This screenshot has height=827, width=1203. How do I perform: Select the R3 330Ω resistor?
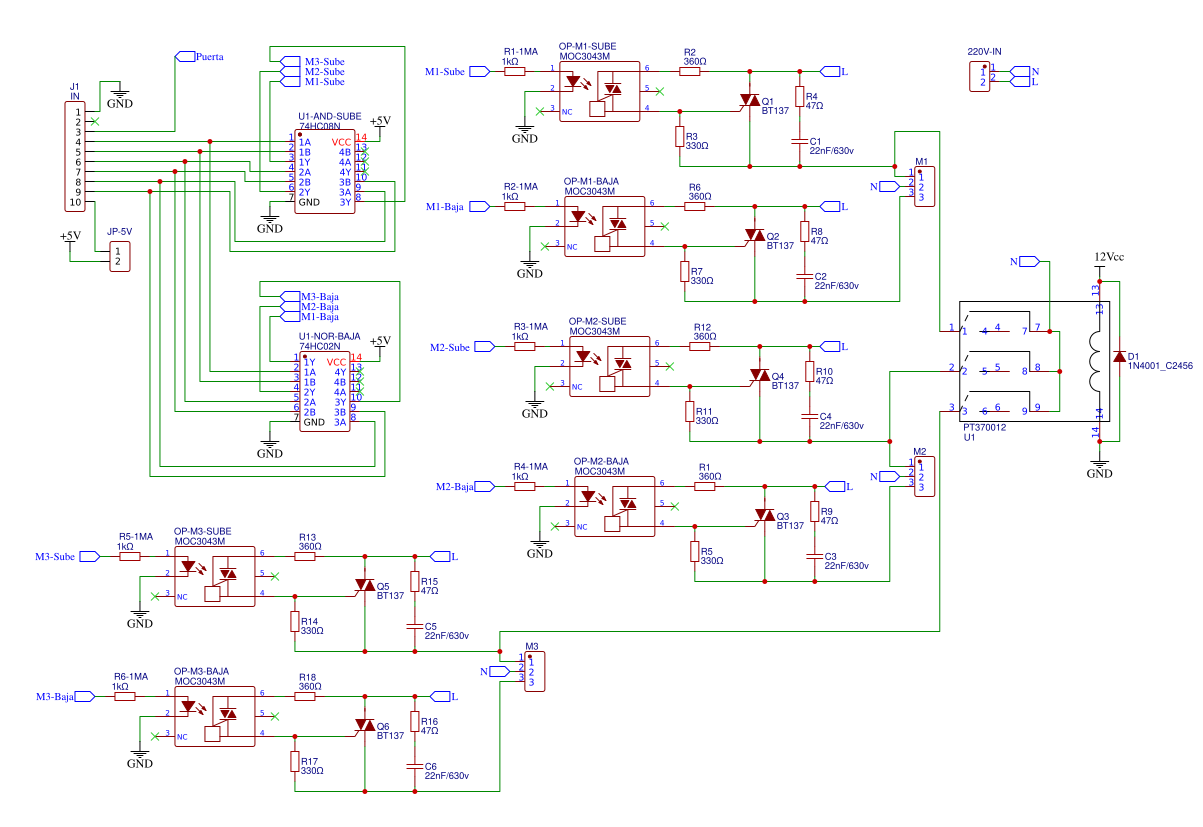(x=679, y=136)
